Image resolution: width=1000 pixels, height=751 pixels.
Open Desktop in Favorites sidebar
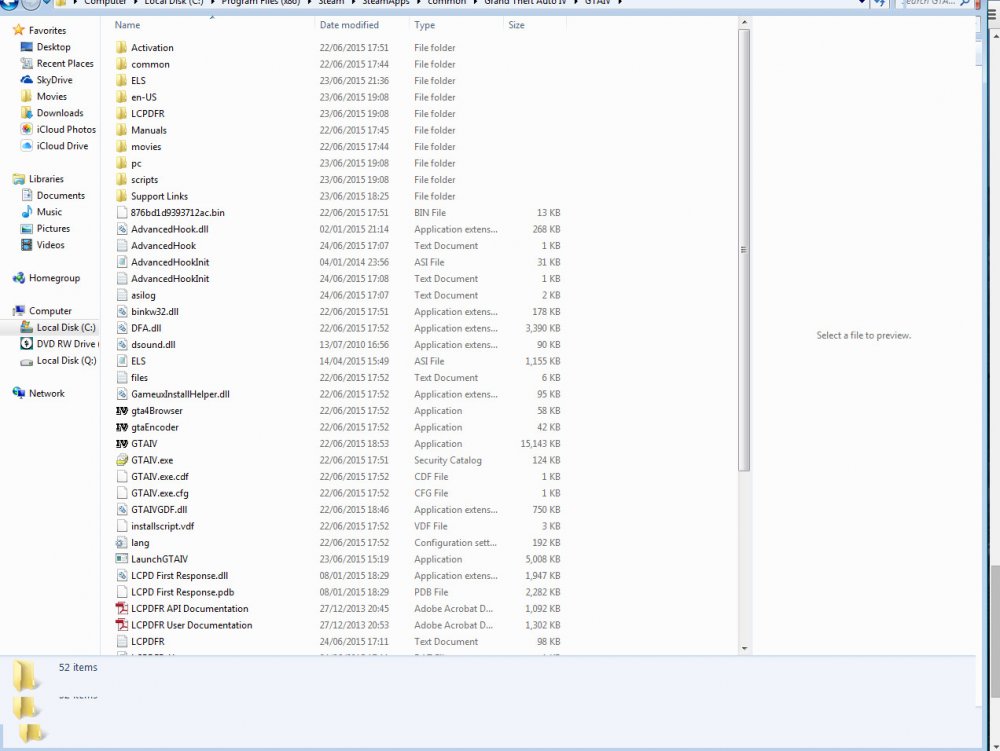tap(54, 47)
